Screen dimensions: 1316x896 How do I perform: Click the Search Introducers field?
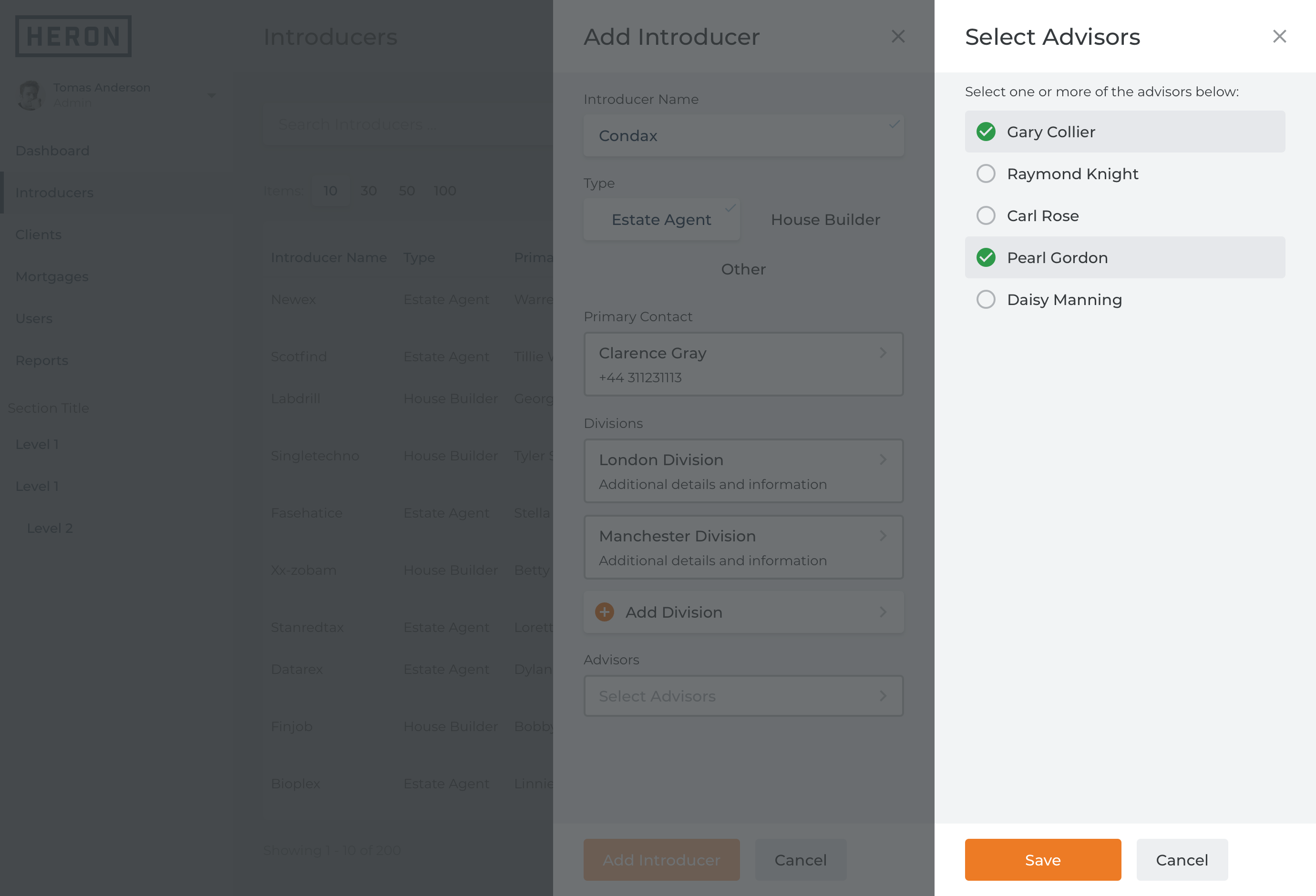click(x=408, y=124)
